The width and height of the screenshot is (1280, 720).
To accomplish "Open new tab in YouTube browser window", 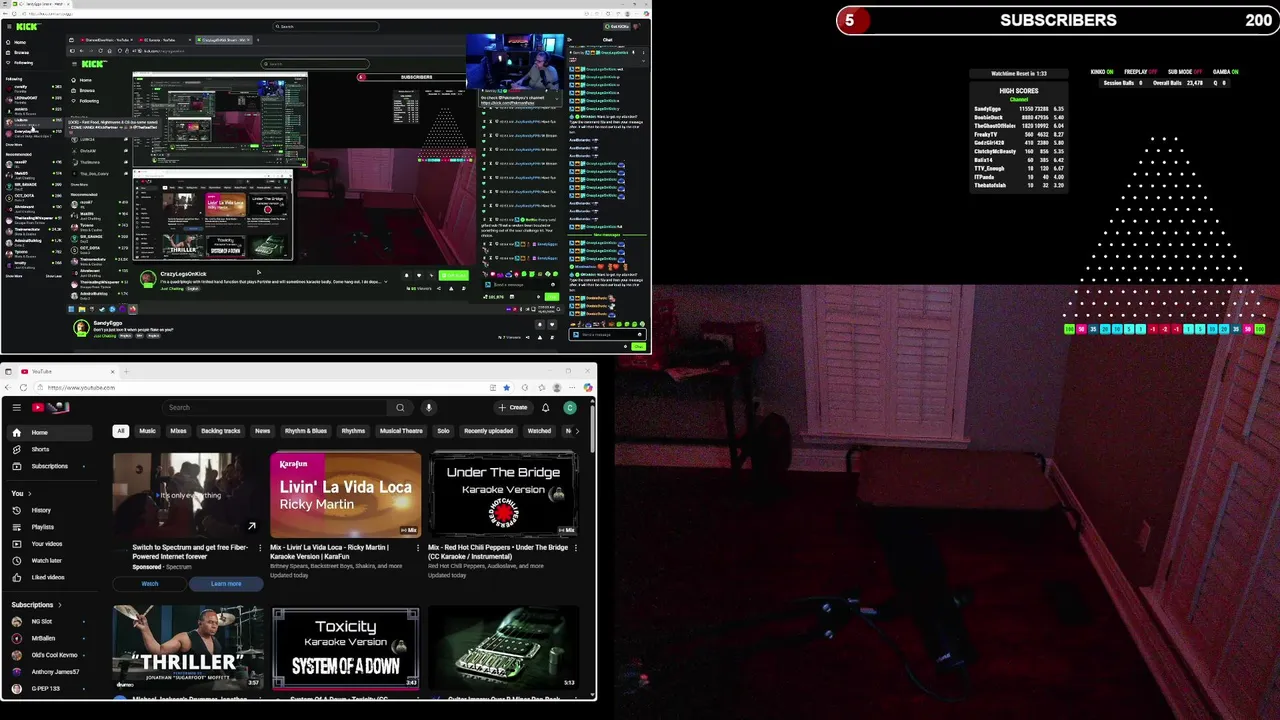I will (127, 371).
